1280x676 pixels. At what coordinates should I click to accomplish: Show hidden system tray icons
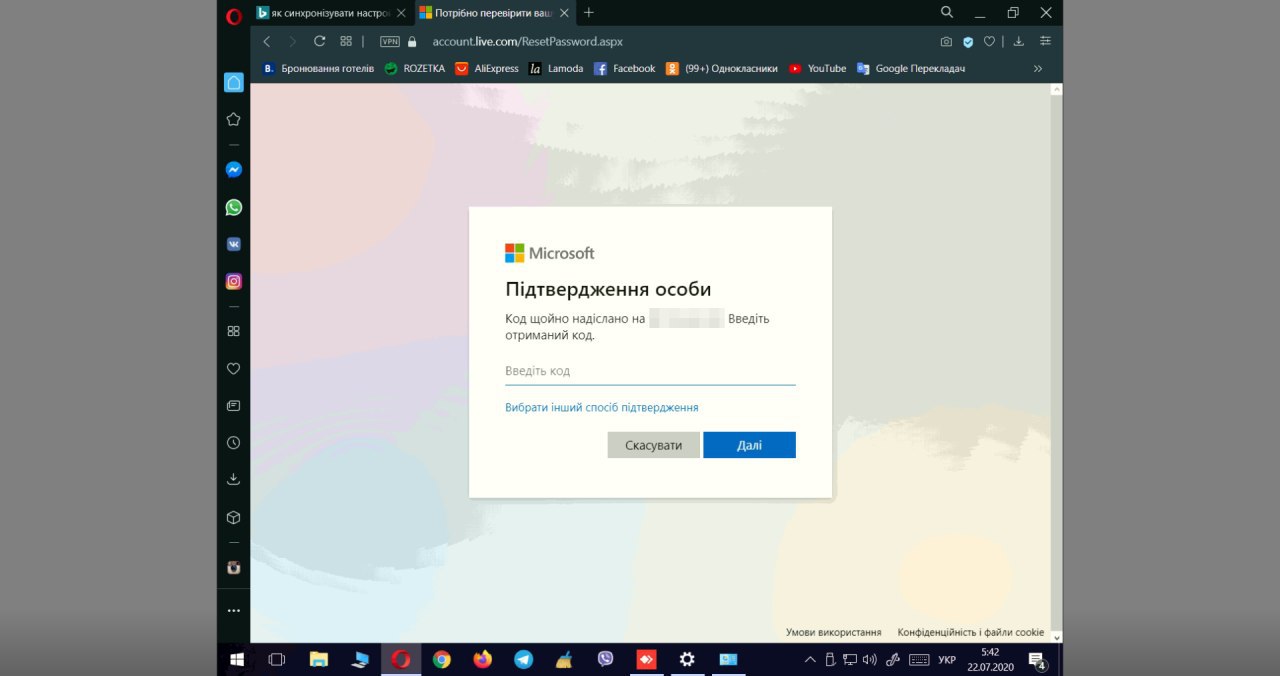(x=809, y=660)
